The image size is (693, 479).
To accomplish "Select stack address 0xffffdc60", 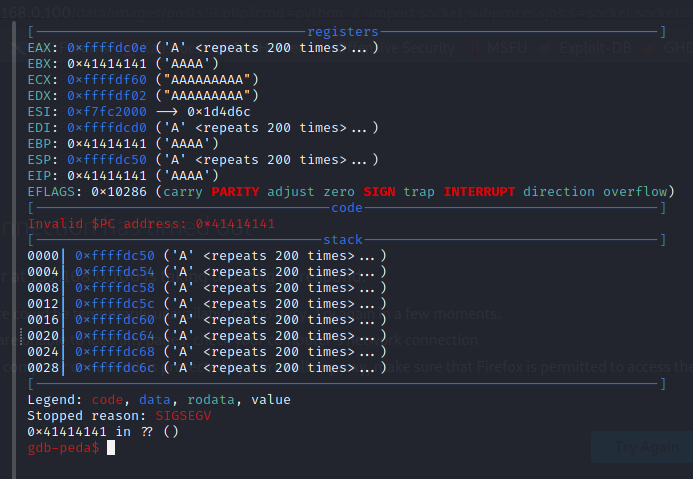I will pos(114,320).
